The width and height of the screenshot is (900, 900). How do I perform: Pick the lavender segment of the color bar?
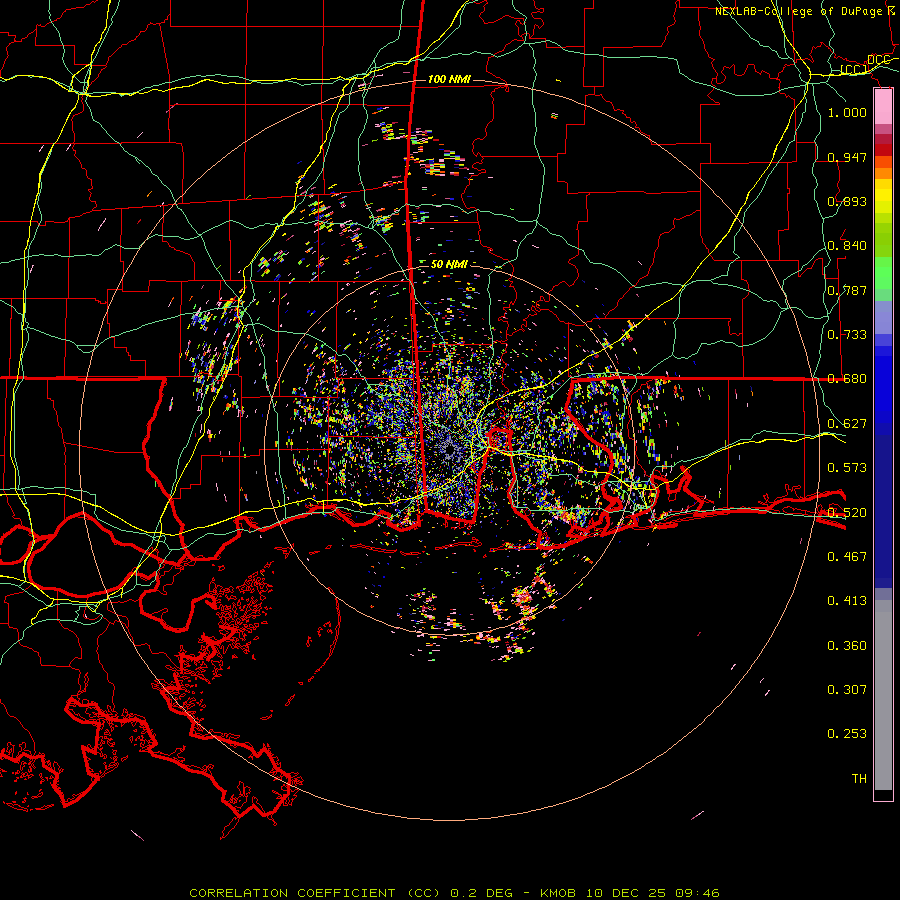[883, 317]
